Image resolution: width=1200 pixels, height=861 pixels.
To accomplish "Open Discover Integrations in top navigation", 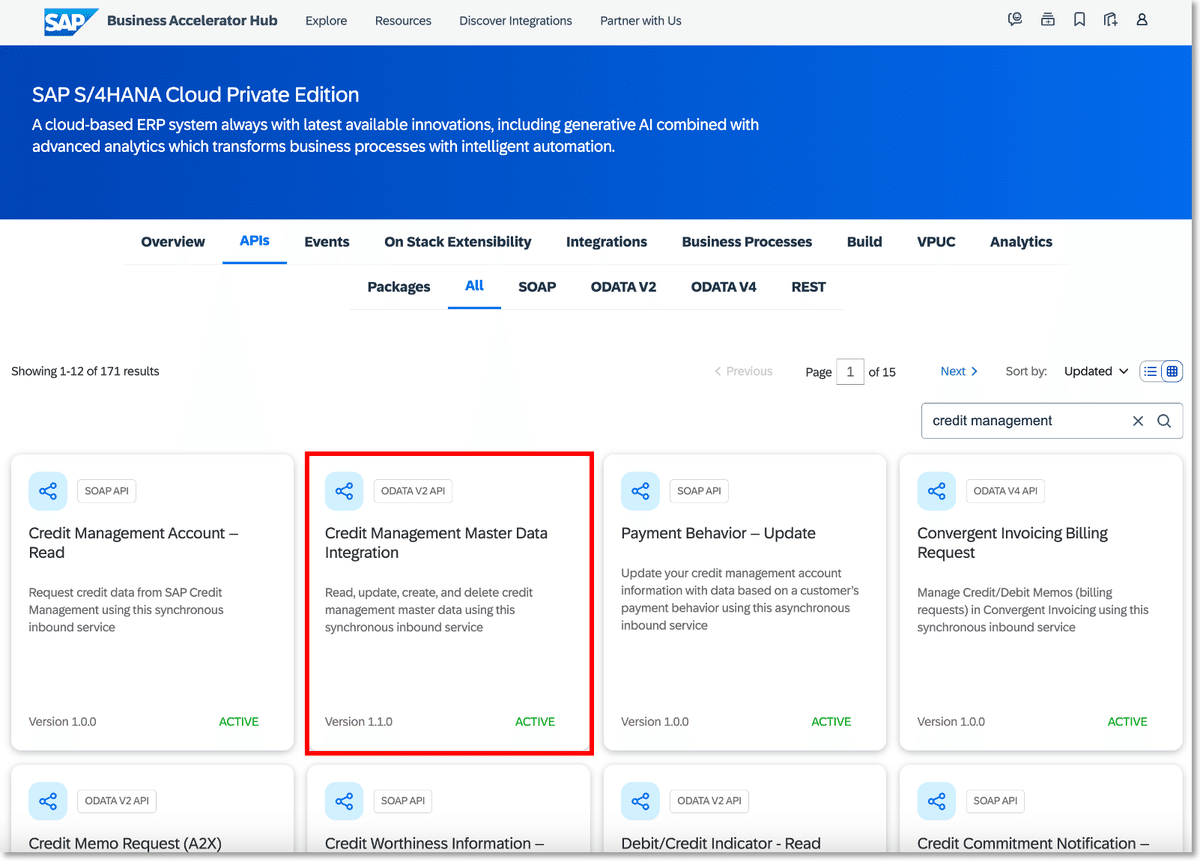I will [x=516, y=21].
